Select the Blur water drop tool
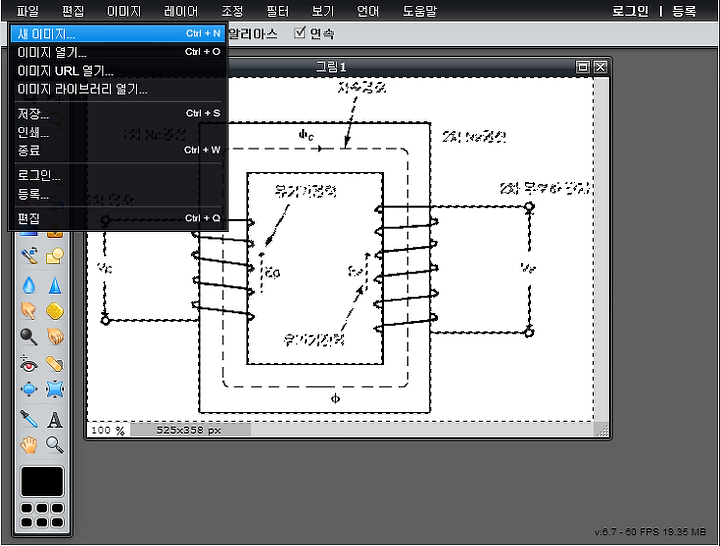Viewport: 720px width, 546px height. coord(28,285)
